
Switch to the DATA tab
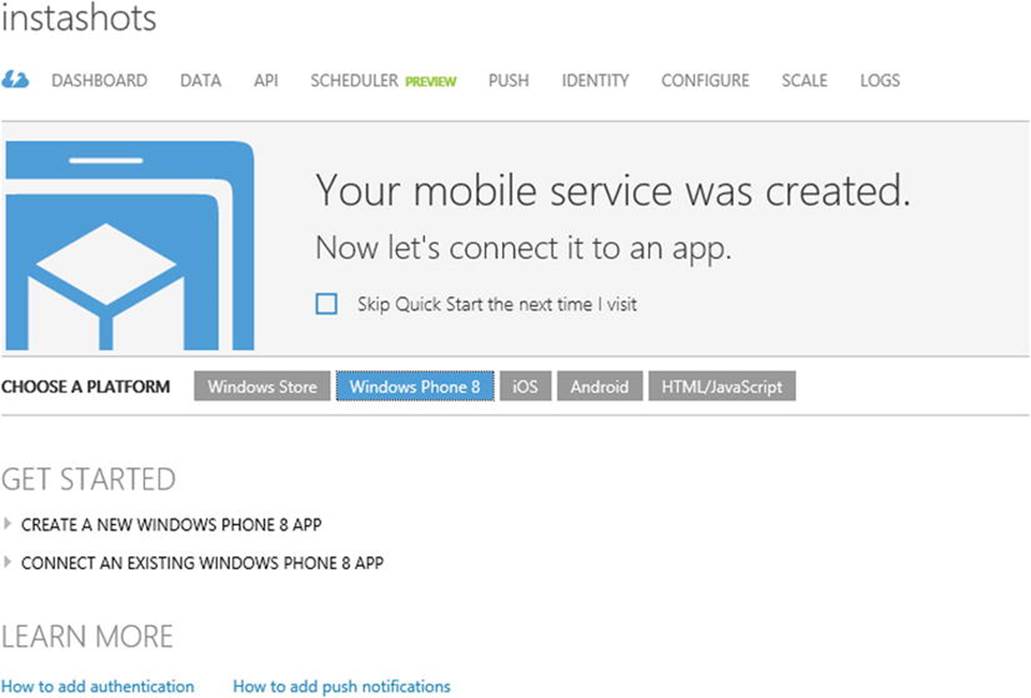point(201,81)
